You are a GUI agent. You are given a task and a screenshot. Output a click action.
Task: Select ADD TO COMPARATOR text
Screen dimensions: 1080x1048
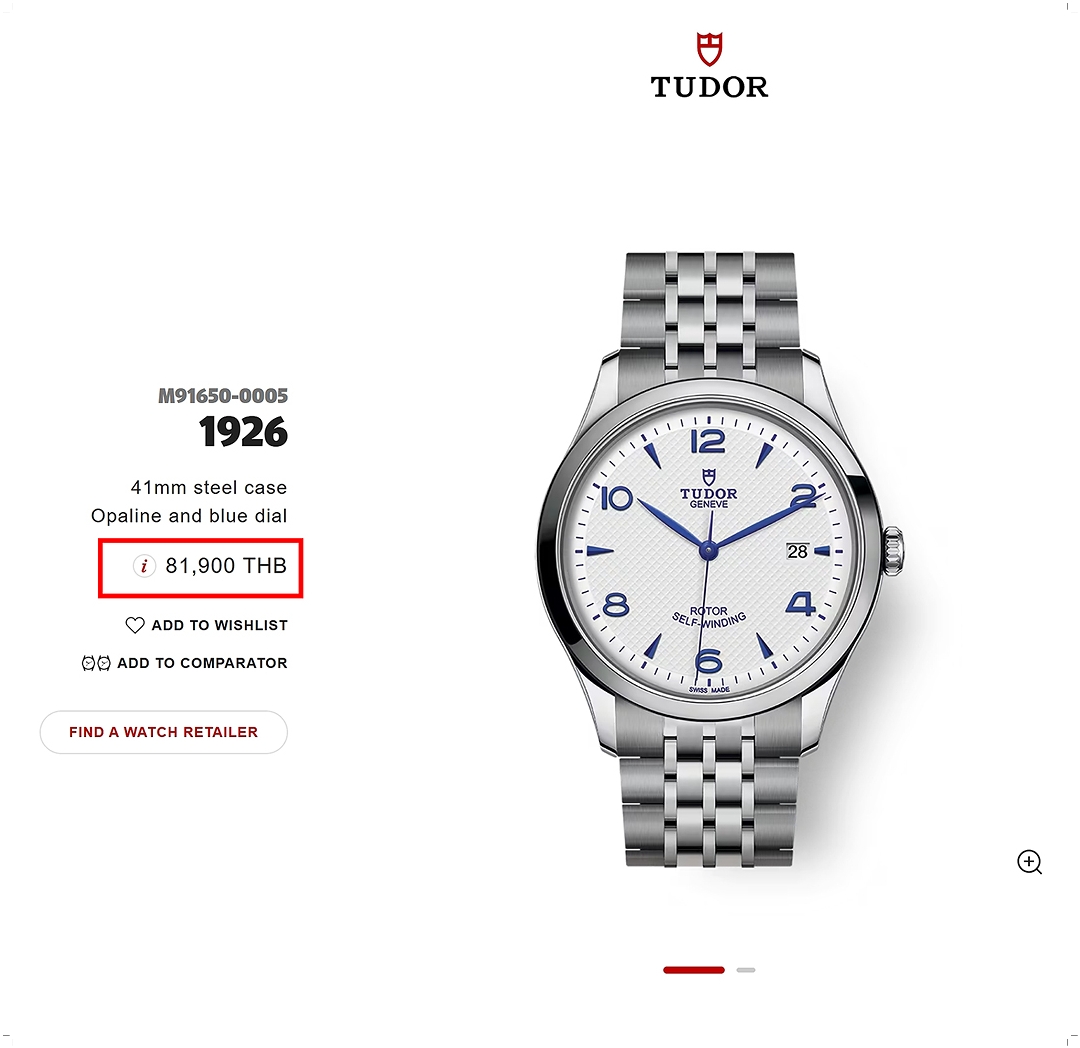[x=202, y=663]
